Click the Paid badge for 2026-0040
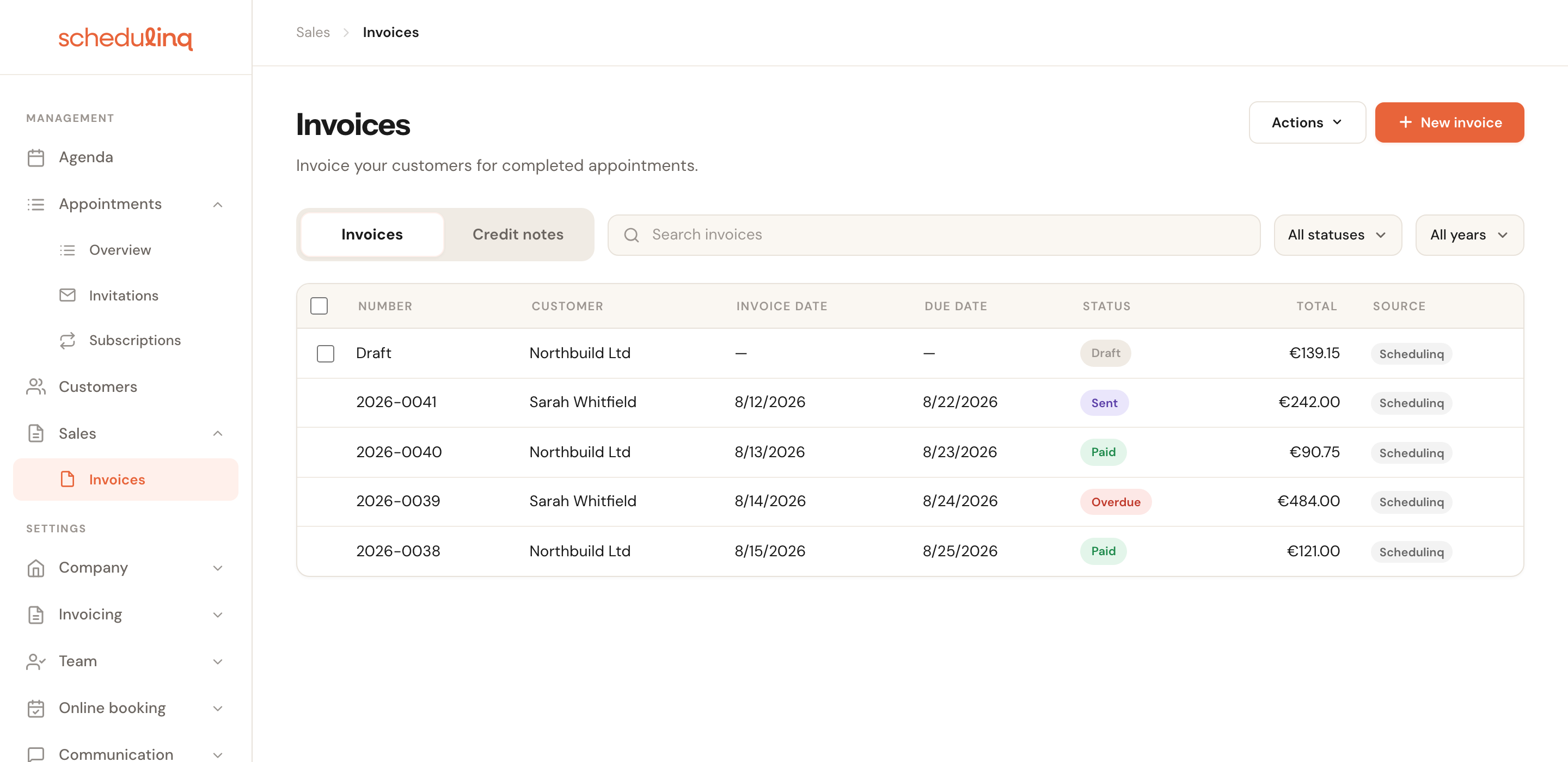This screenshot has width=1568, height=762. click(1103, 452)
